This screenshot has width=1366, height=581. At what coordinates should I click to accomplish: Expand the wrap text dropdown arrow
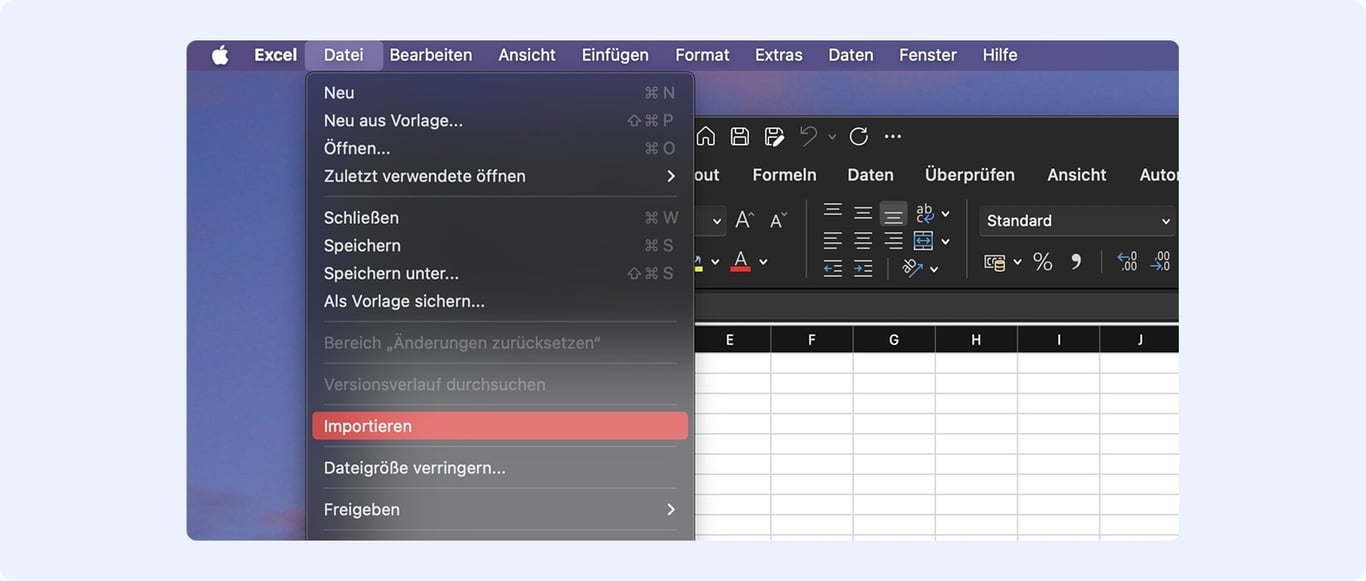tap(945, 214)
